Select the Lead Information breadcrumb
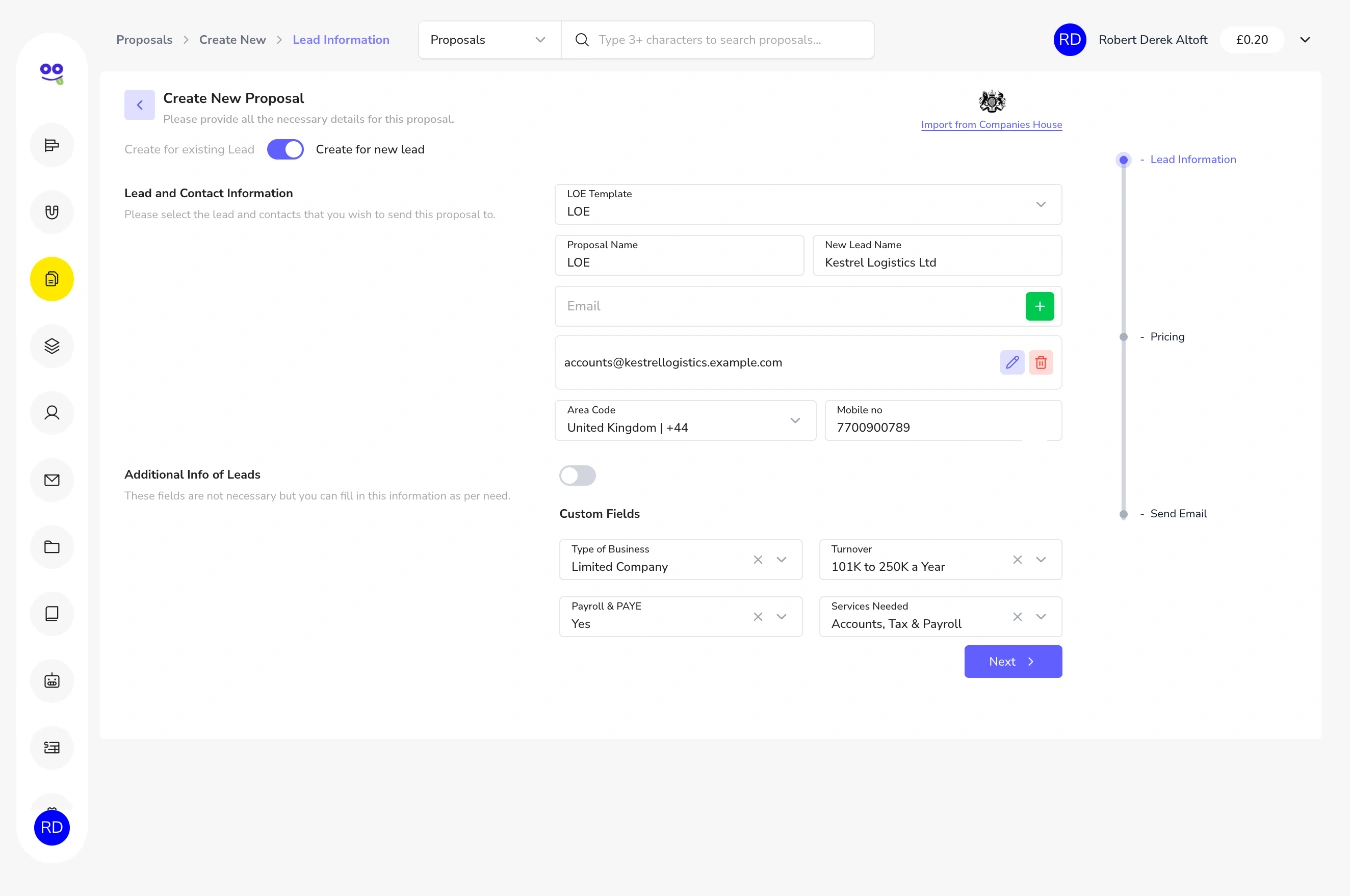Screen dimensions: 1350x896 click(x=341, y=40)
